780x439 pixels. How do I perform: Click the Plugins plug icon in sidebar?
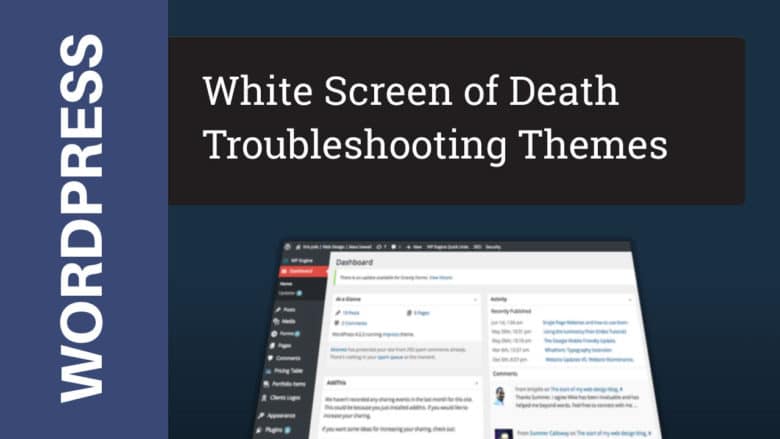[x=259, y=430]
